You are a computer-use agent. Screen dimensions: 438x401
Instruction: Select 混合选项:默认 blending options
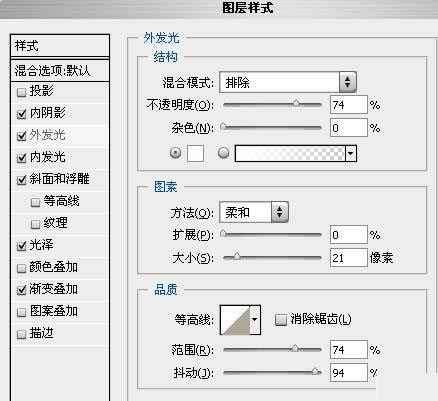click(x=60, y=70)
